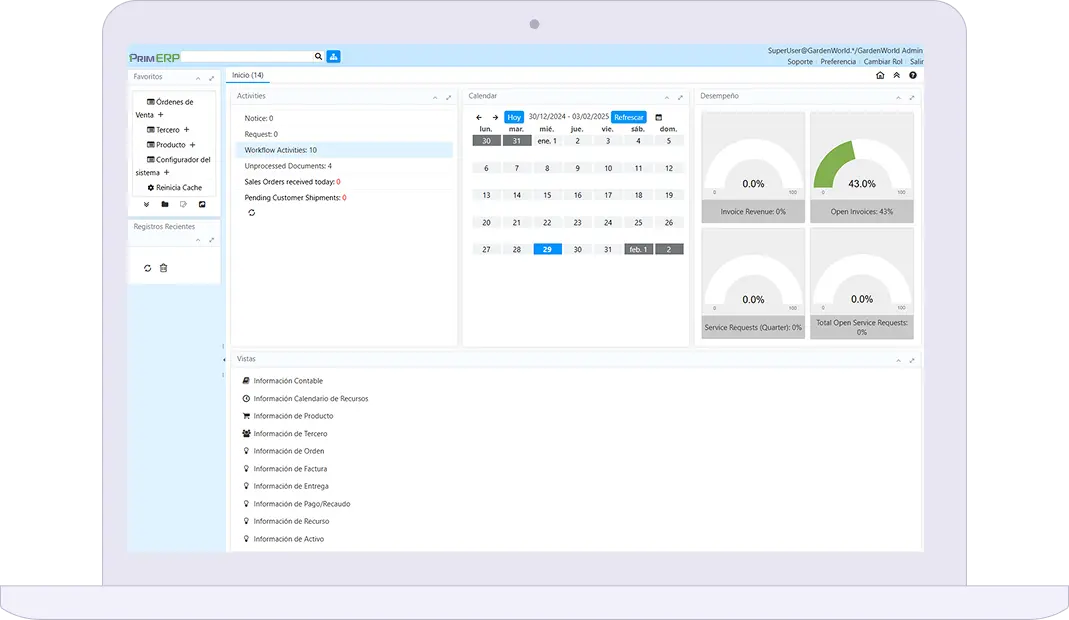
Task: Click the trash icon in Registros Recientes
Action: (164, 268)
